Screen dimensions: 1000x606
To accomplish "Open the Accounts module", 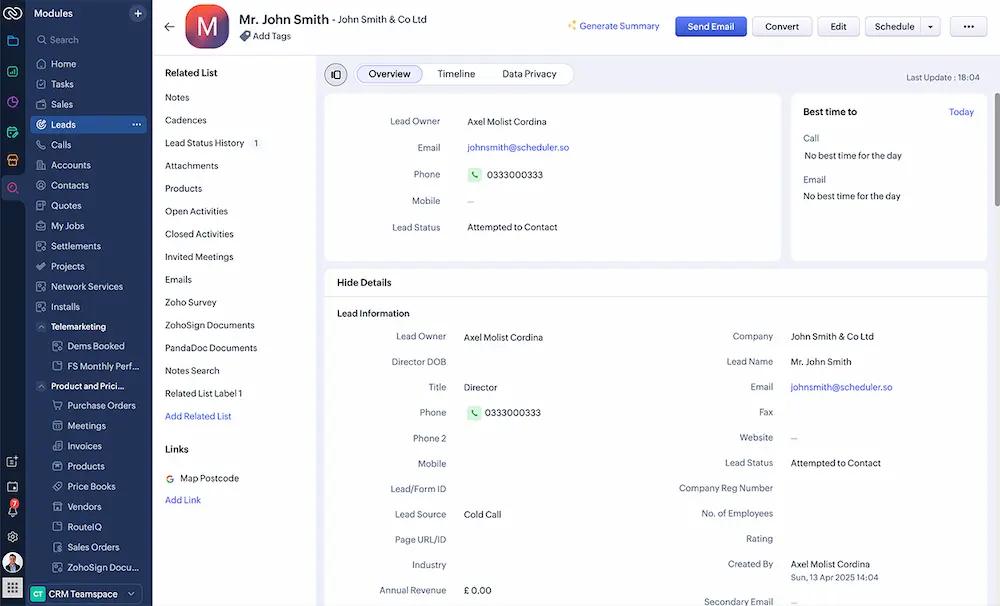I will point(71,165).
